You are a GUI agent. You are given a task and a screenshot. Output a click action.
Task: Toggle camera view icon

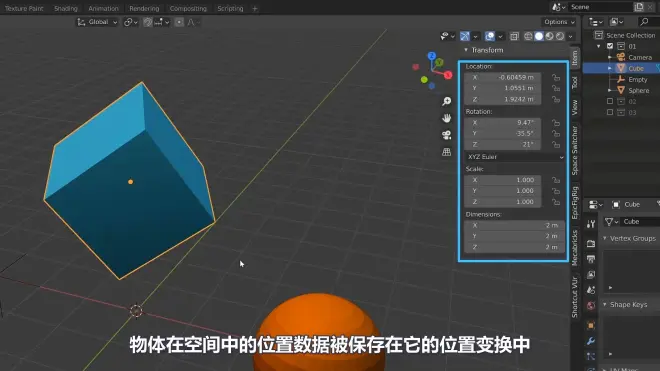447,135
